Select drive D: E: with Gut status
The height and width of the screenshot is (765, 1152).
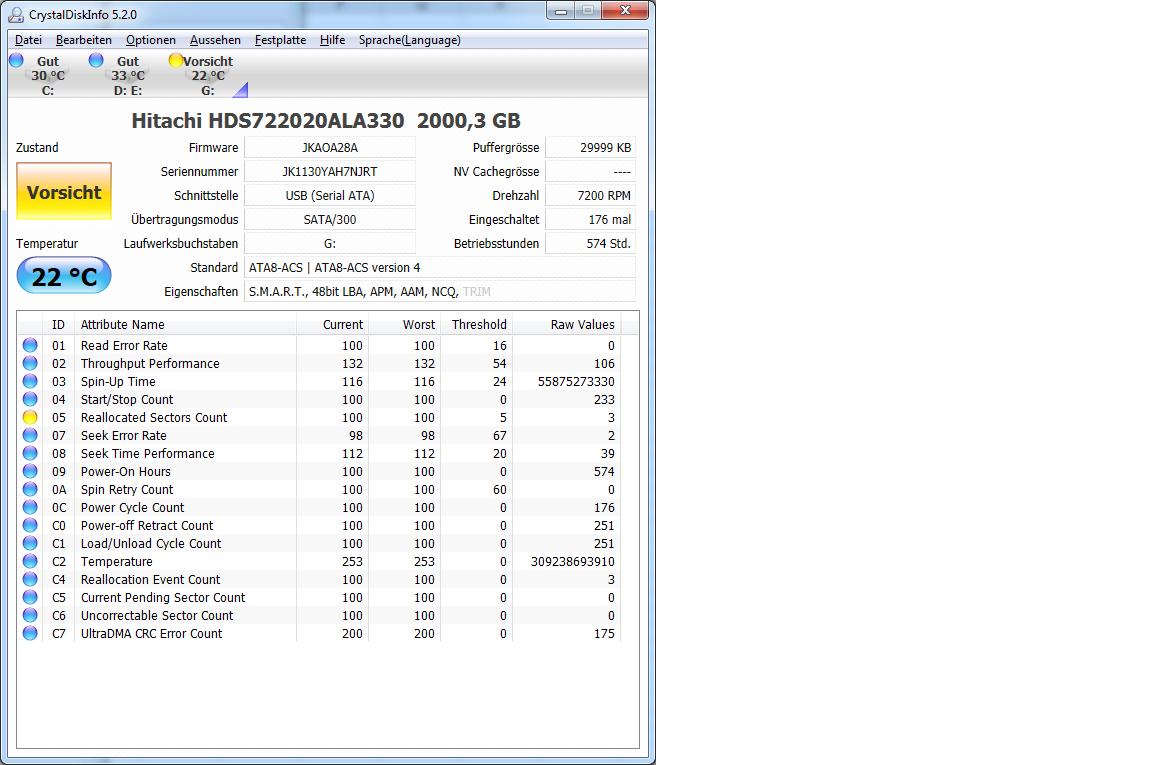(x=128, y=76)
